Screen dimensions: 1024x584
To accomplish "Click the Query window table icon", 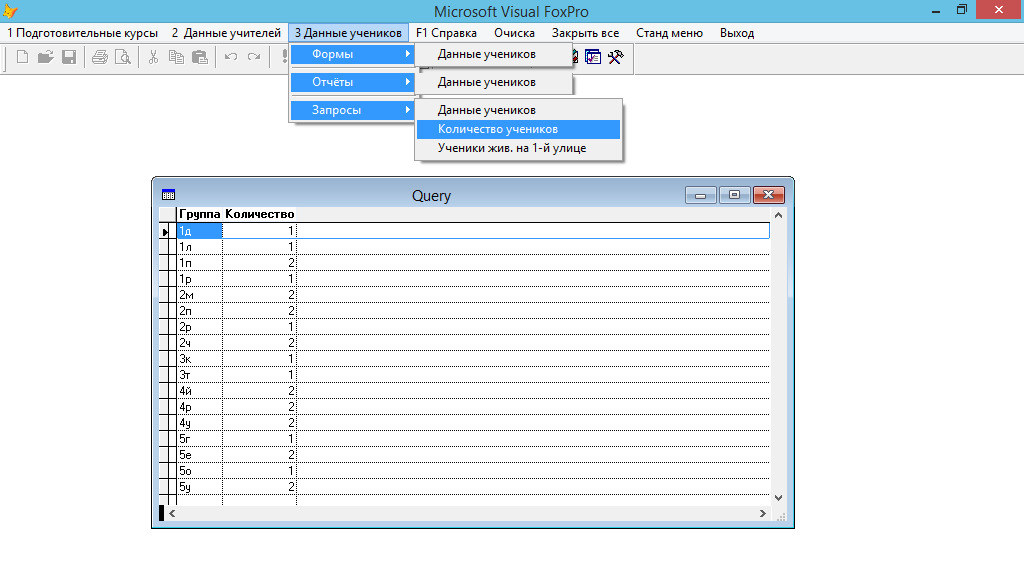I will tap(168, 195).
